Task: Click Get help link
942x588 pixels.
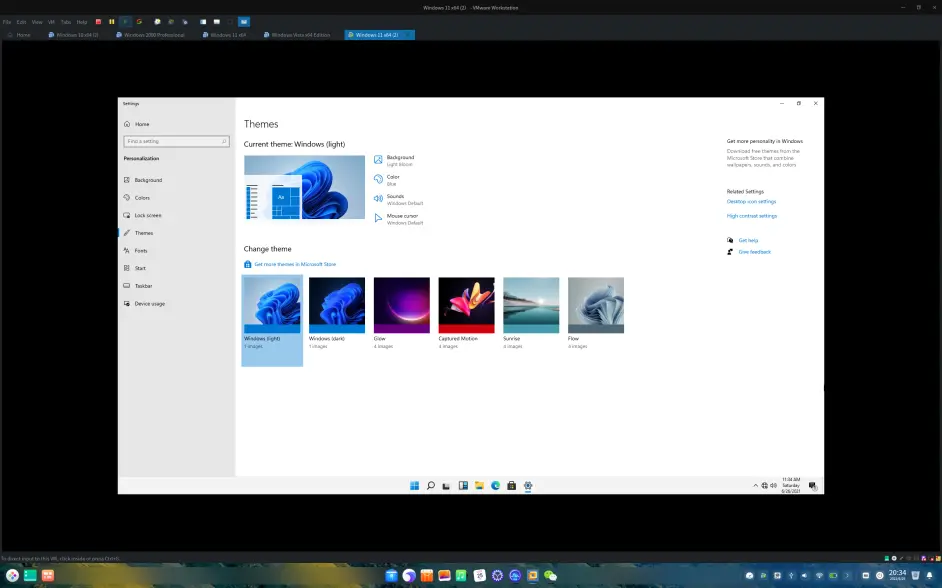Action: [x=748, y=240]
